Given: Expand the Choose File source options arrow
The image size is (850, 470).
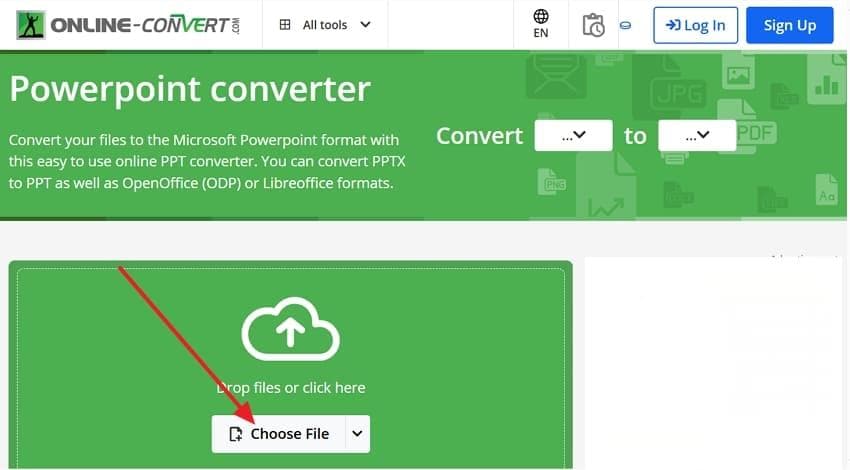Looking at the screenshot, I should 357,434.
